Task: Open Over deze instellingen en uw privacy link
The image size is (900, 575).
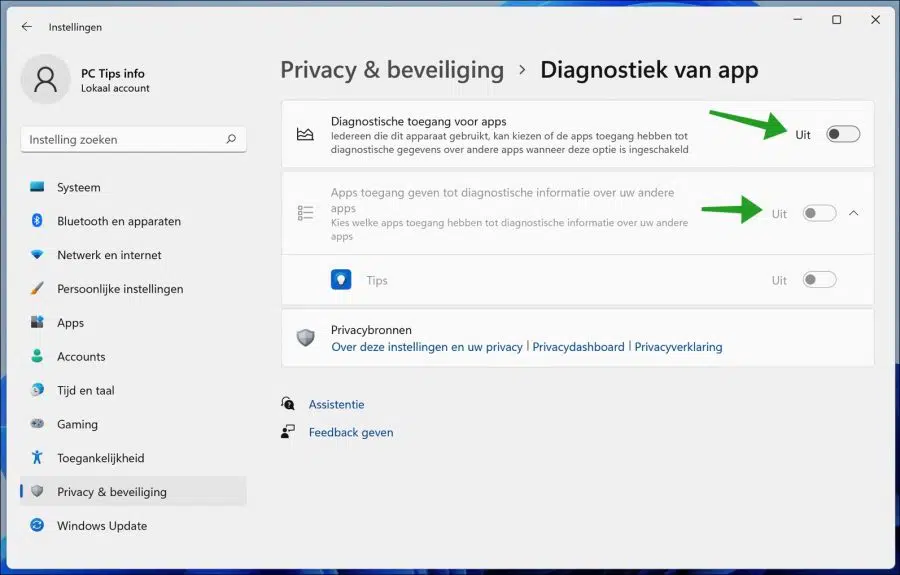Action: [x=426, y=347]
